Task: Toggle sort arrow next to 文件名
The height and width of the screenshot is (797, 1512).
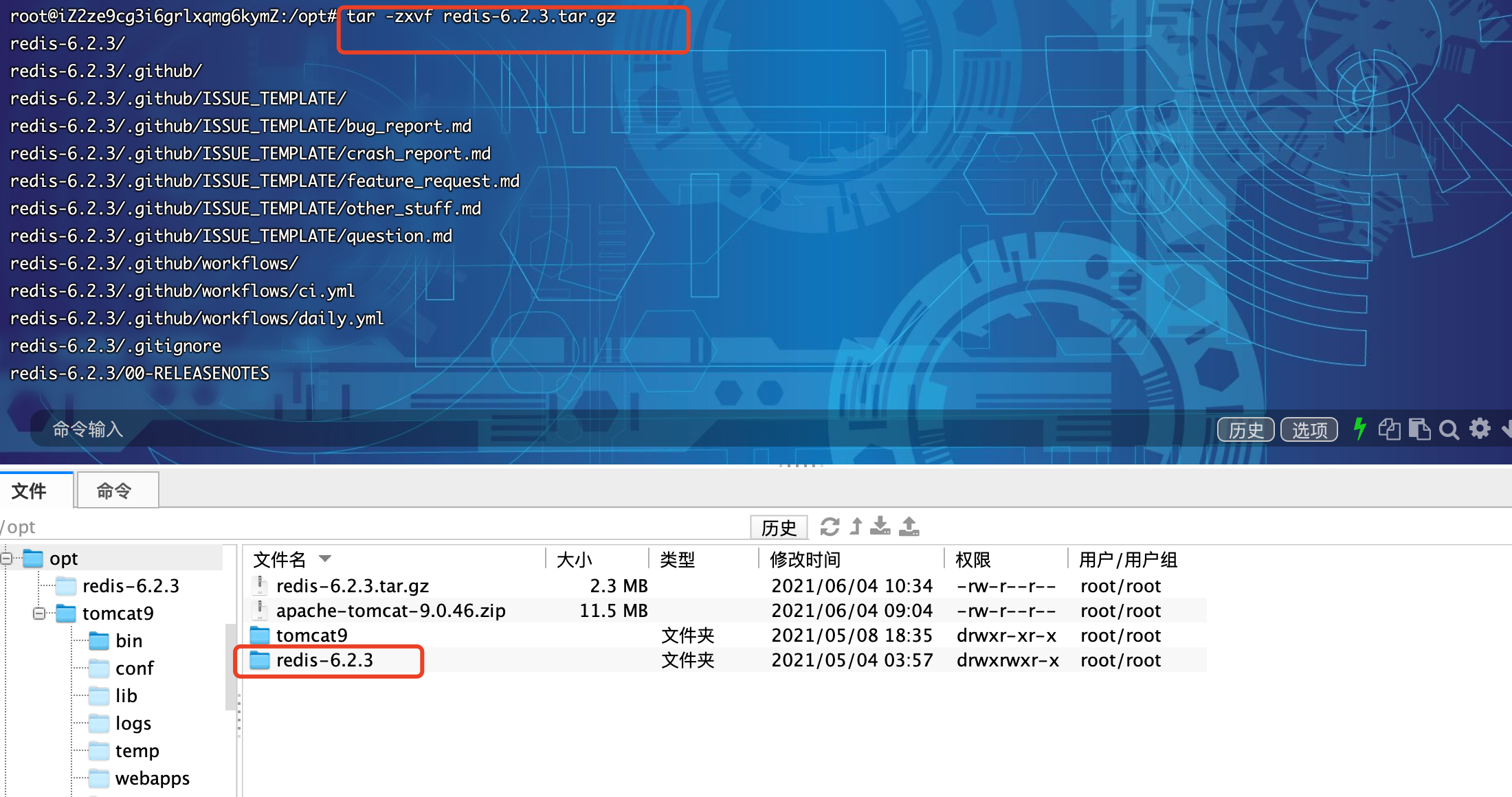Action: pyautogui.click(x=325, y=559)
